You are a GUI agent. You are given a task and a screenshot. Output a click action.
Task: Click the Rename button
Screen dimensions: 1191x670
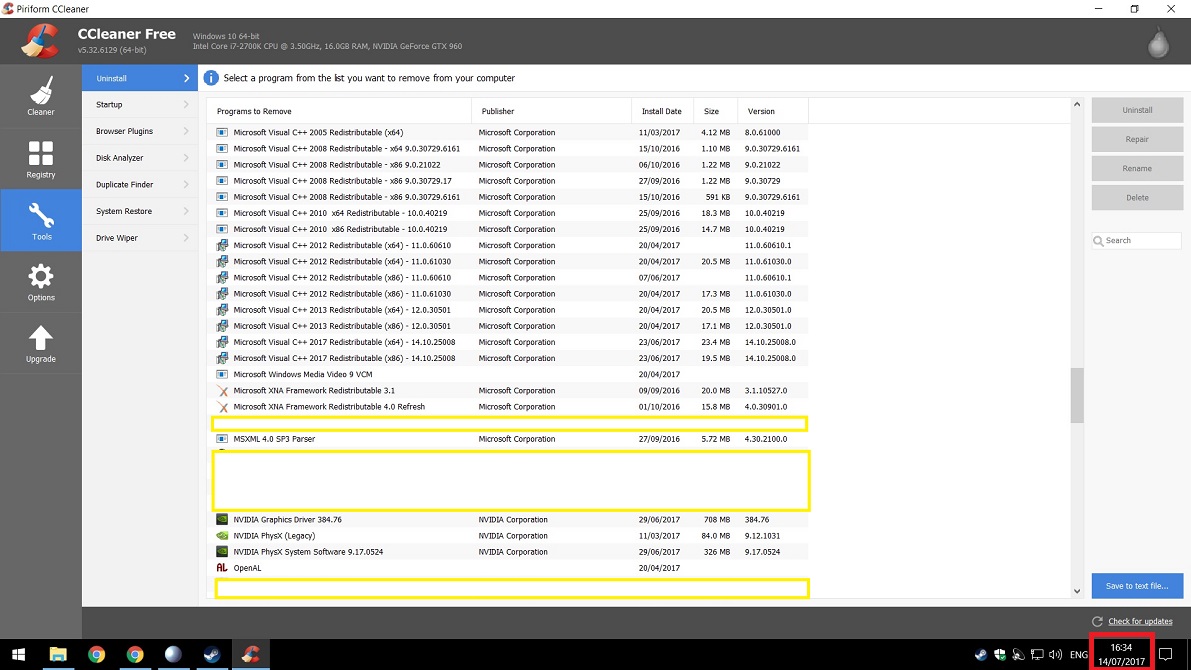(1137, 169)
